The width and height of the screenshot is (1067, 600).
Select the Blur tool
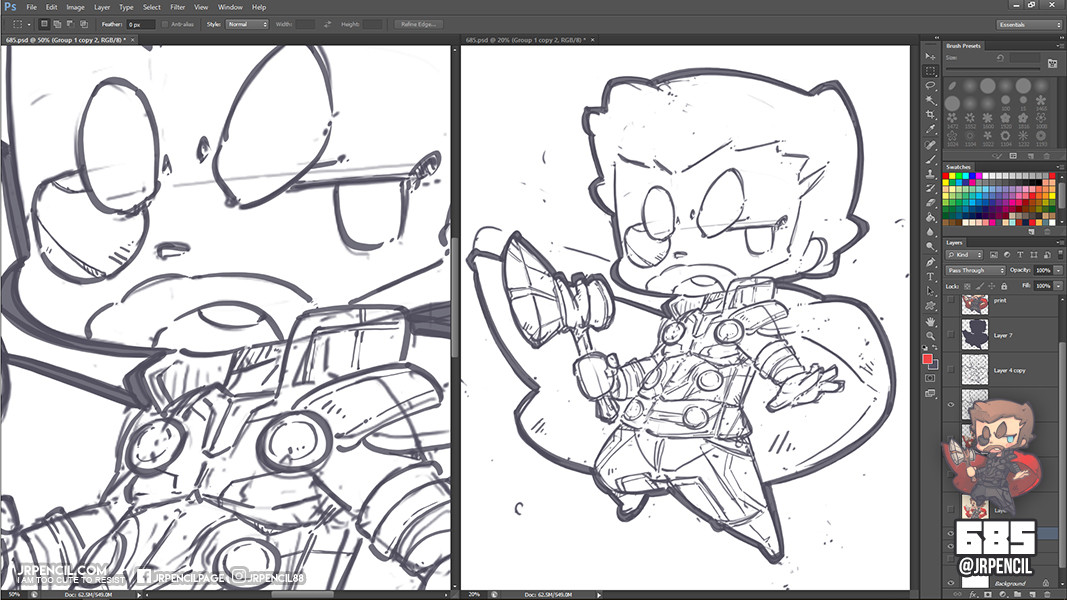pyautogui.click(x=930, y=232)
